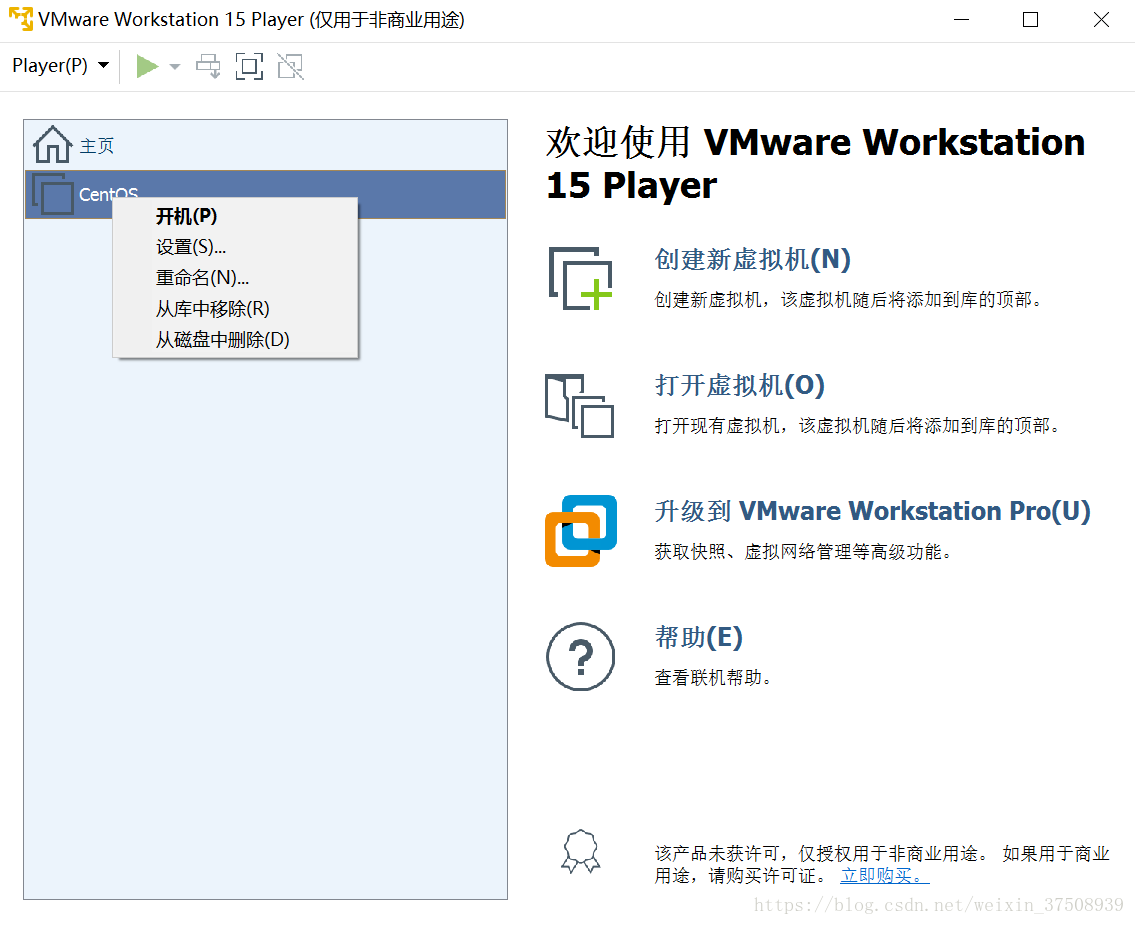Click the CentOS virtual machine icon
1135x925 pixels.
coord(53,194)
